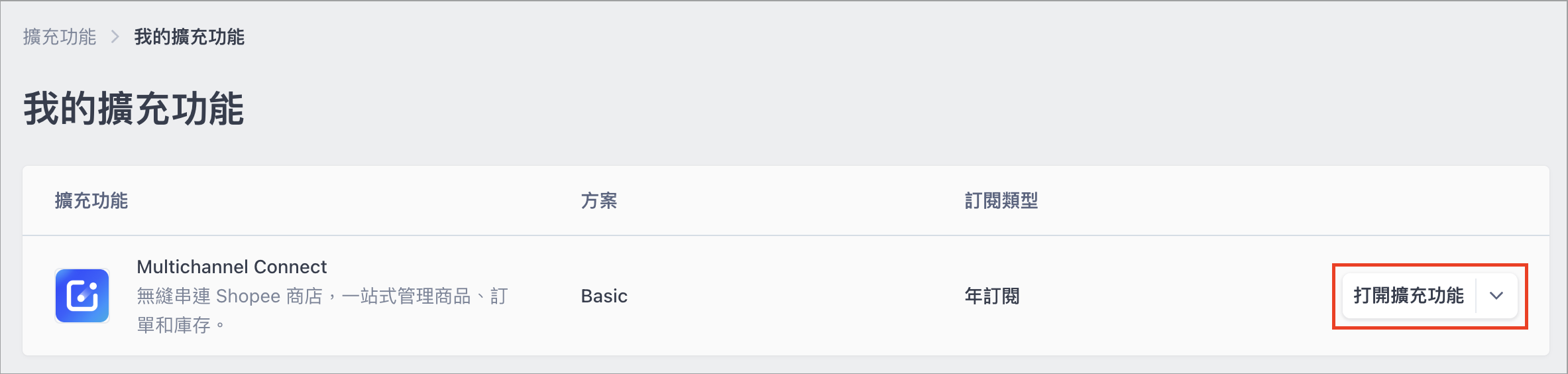Select 我的擴充功能 breadcrumb item

(x=190, y=36)
